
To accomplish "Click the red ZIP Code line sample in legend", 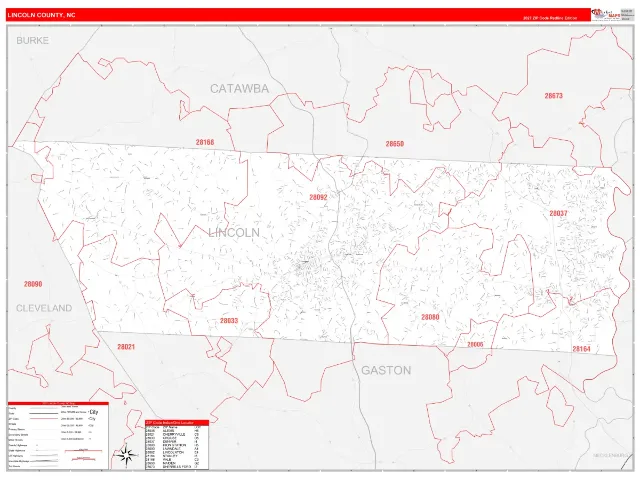I will point(44,418).
